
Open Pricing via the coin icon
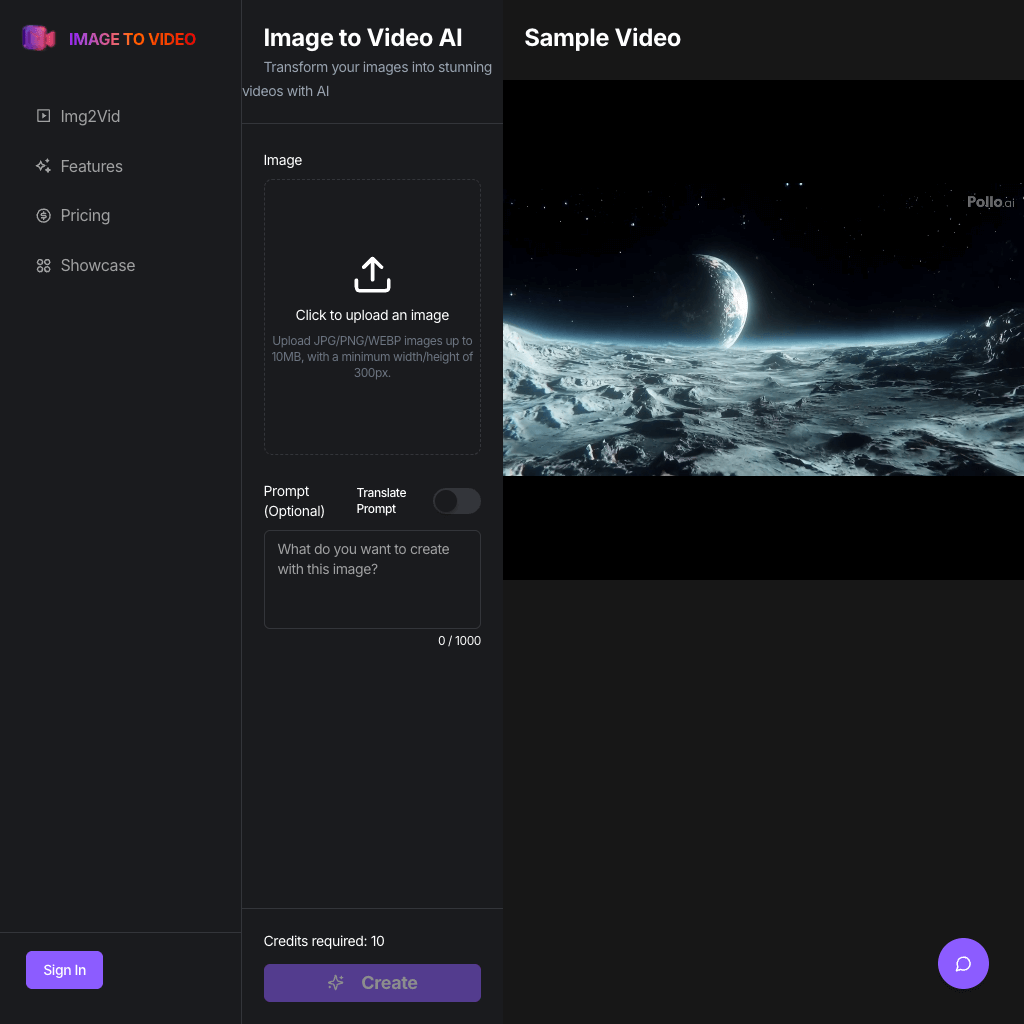(43, 215)
